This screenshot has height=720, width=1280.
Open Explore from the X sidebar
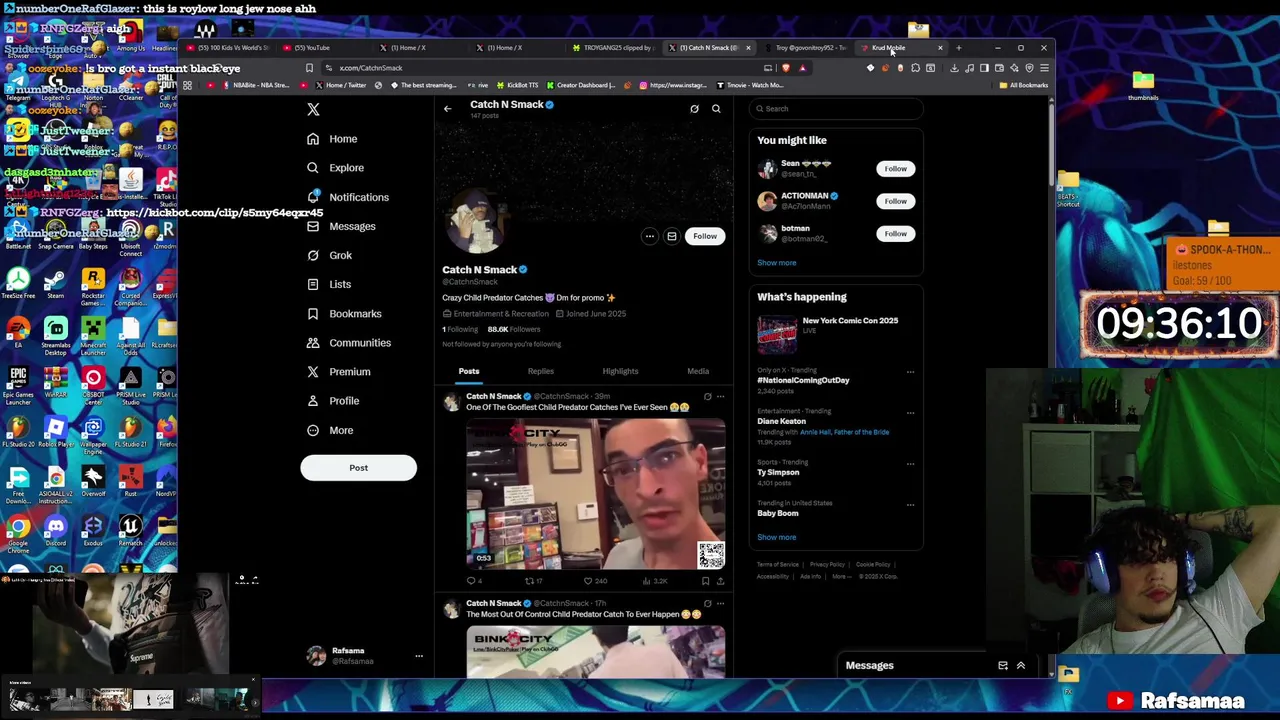[336, 168]
